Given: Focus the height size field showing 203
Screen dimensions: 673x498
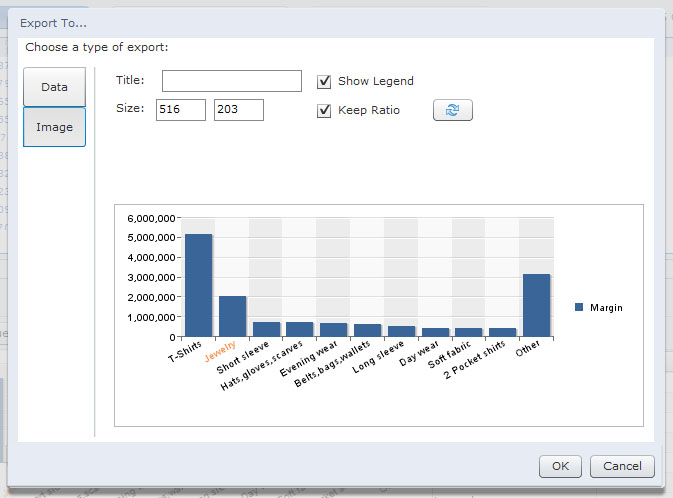Looking at the screenshot, I should tap(239, 110).
